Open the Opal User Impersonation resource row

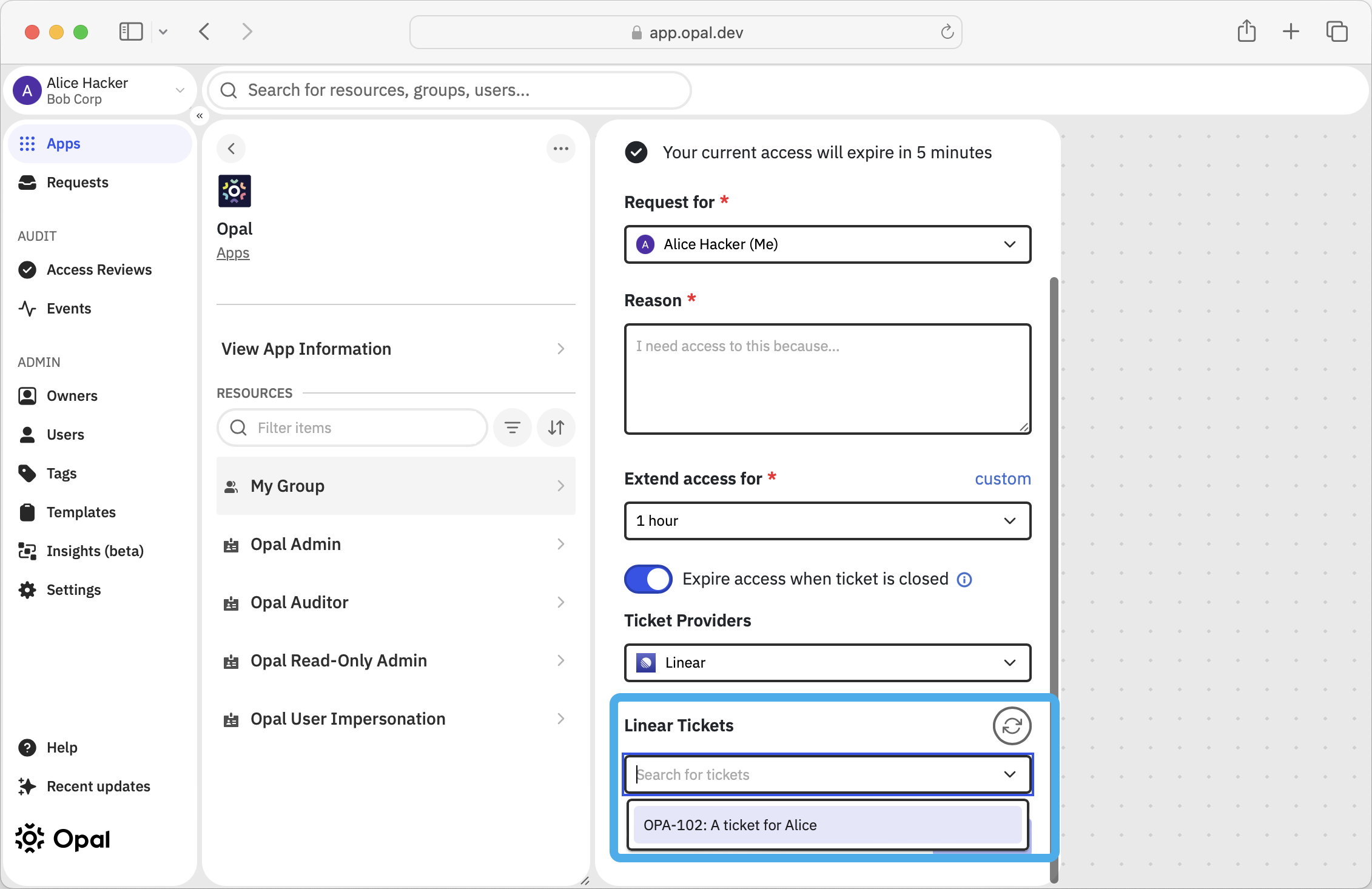click(x=395, y=719)
